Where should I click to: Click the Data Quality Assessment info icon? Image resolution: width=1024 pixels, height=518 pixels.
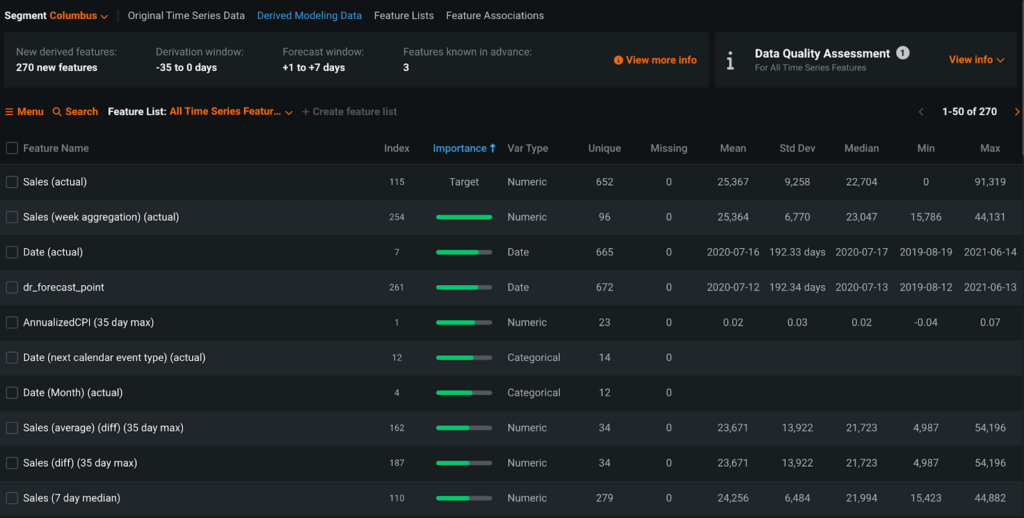[730, 61]
